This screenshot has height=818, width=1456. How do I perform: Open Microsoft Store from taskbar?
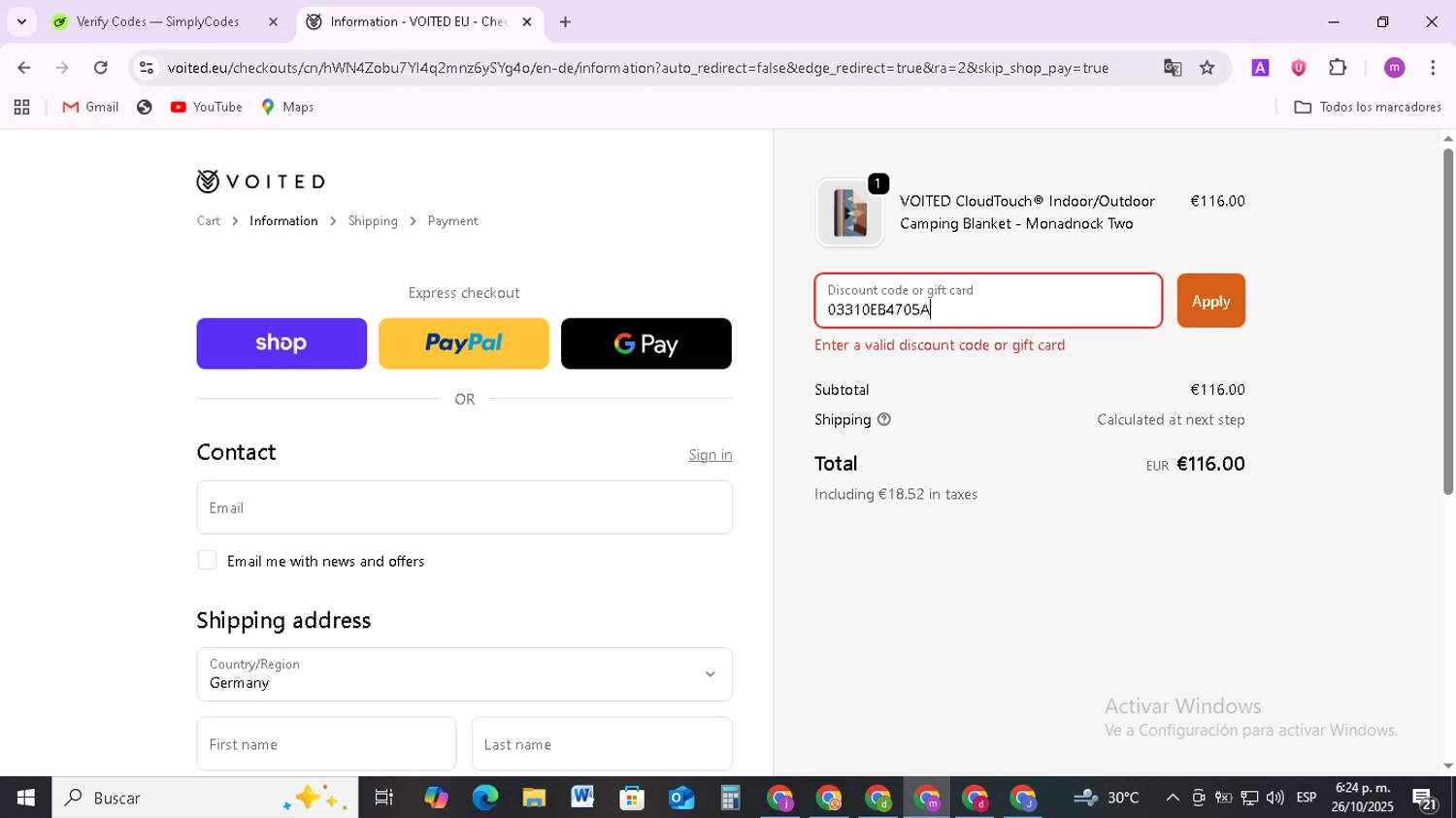(x=632, y=798)
